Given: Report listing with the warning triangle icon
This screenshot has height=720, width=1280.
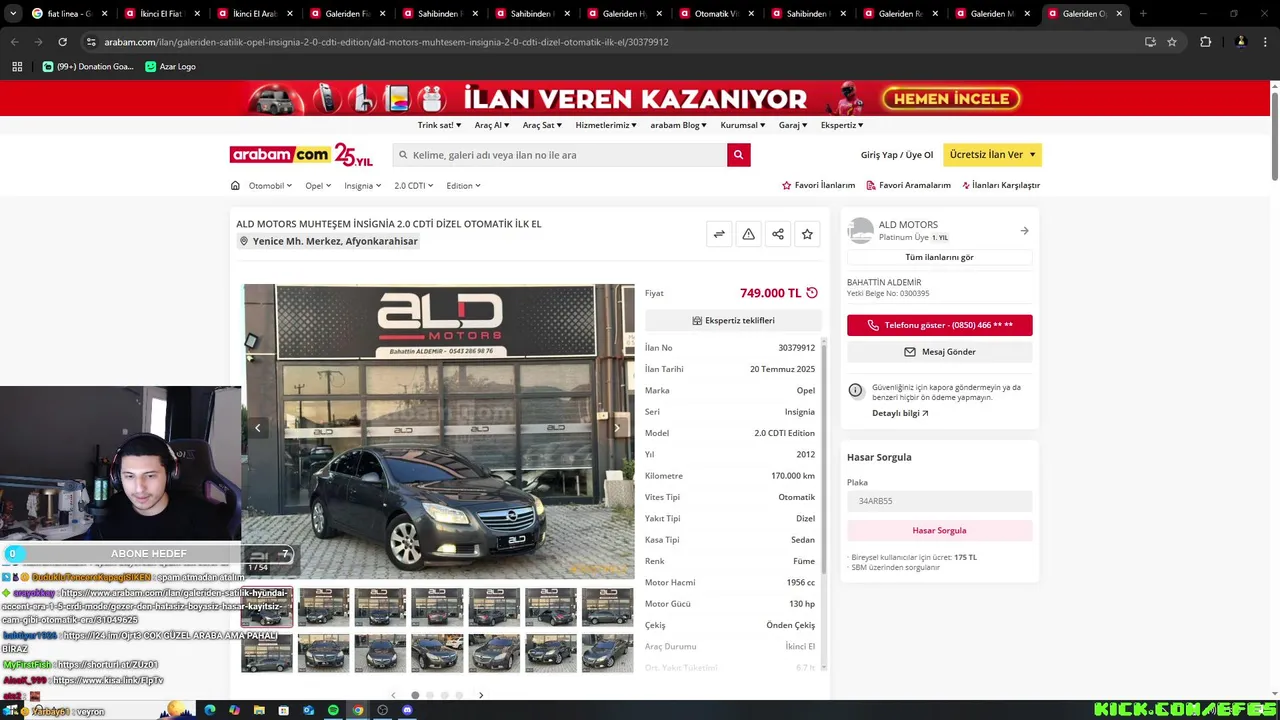Looking at the screenshot, I should pos(748,234).
